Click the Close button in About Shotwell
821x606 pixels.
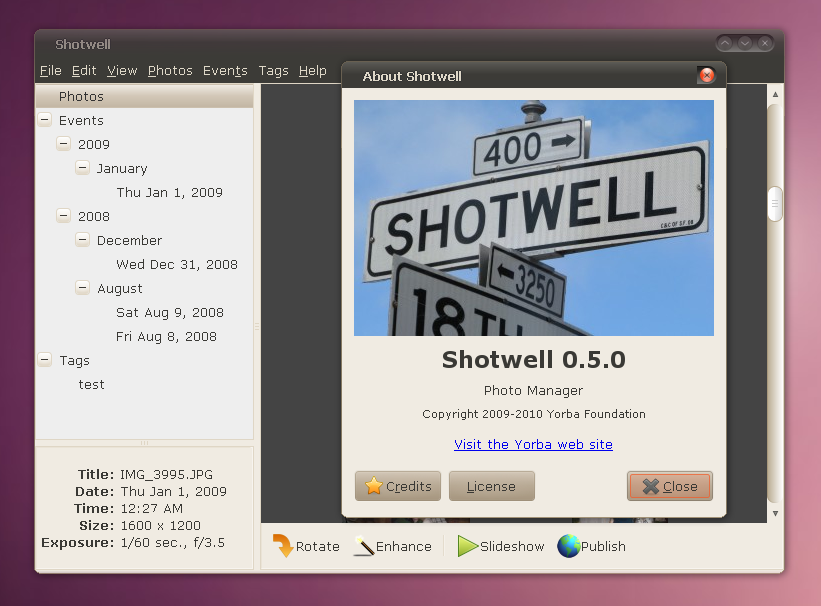coord(670,486)
